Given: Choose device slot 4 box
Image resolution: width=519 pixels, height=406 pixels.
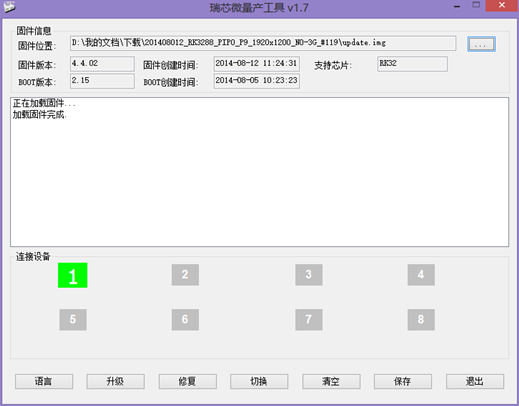Looking at the screenshot, I should pos(421,275).
